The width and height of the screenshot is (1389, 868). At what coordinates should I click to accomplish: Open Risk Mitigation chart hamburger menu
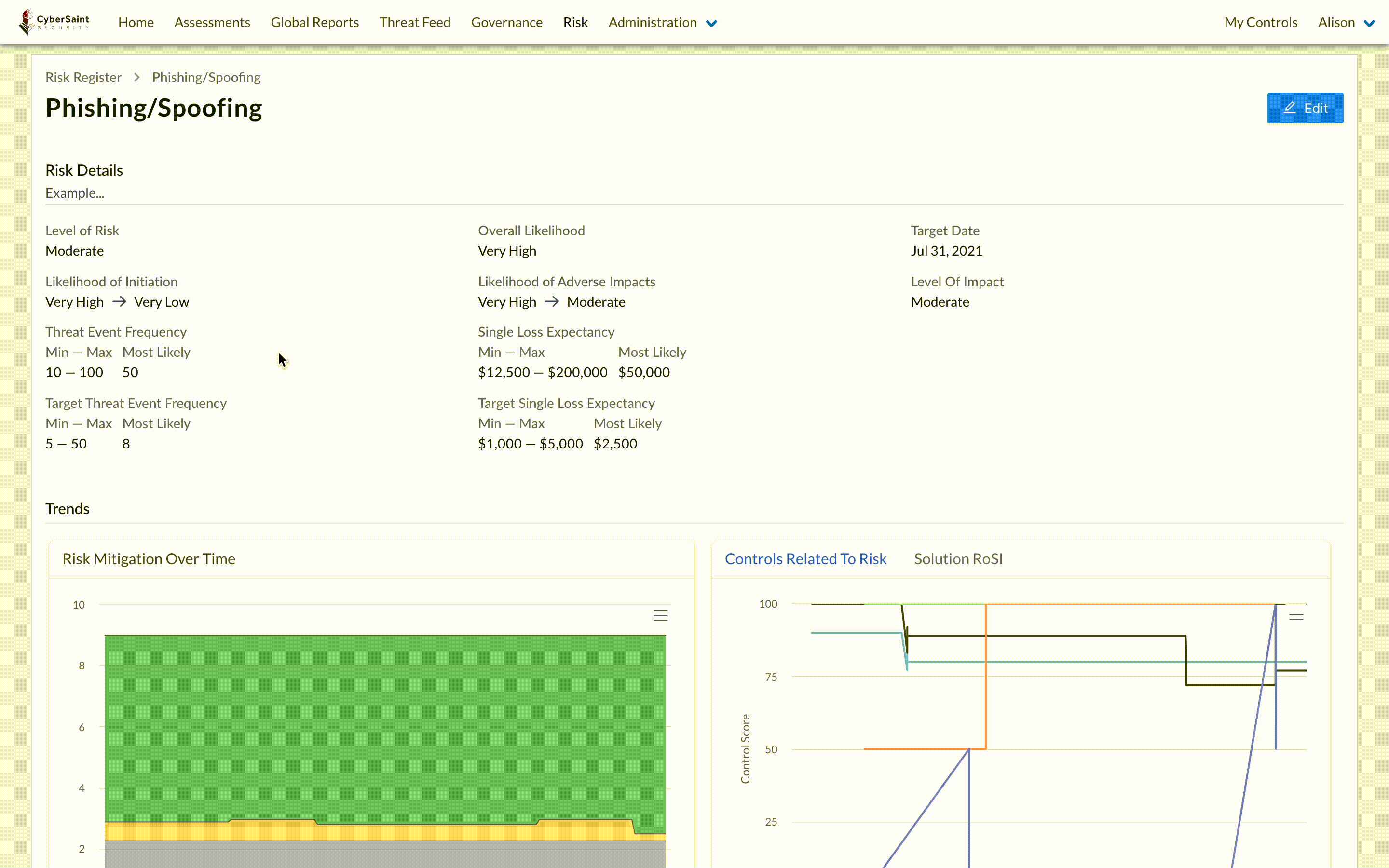point(661,615)
